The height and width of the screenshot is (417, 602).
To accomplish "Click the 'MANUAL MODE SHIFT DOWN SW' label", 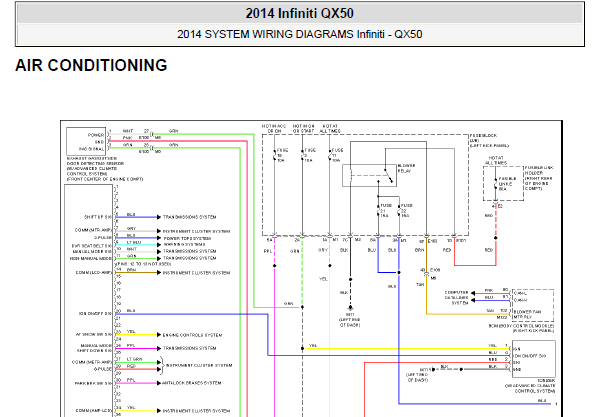I will tap(94, 348).
